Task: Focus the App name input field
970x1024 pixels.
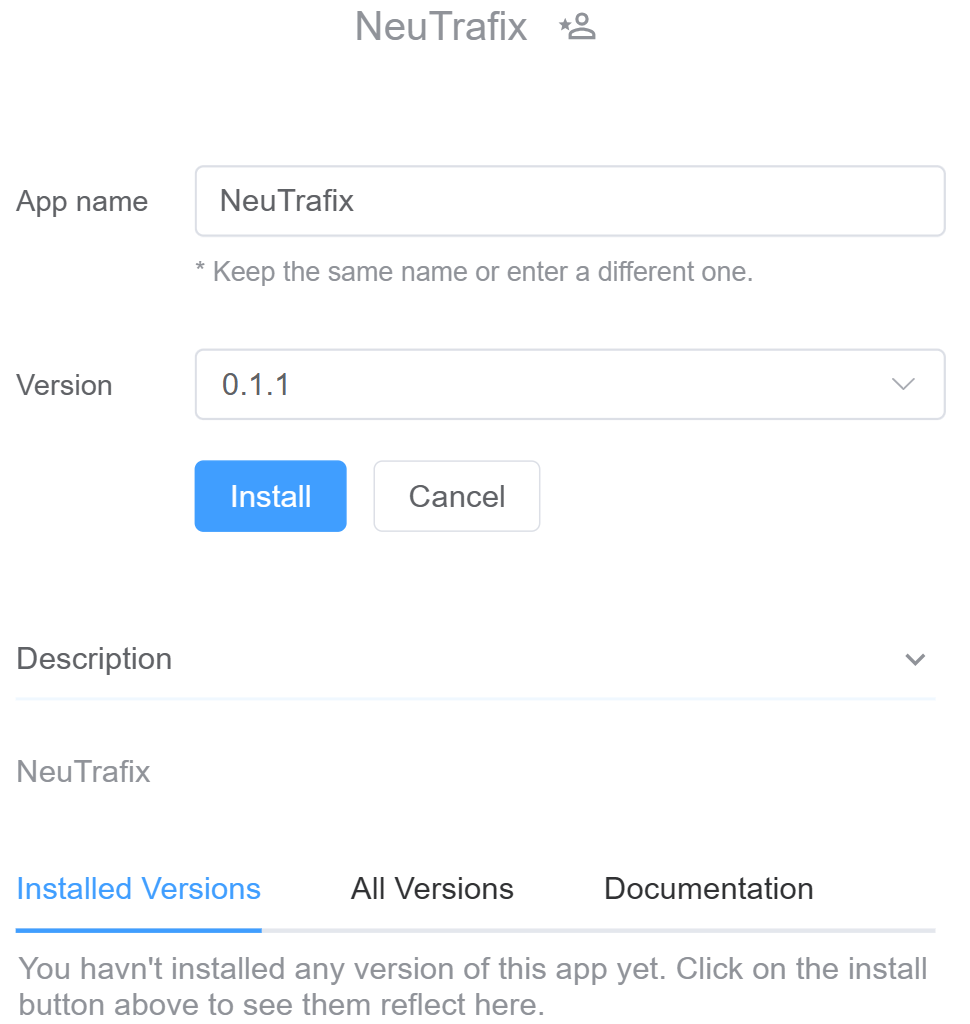Action: 569,201
